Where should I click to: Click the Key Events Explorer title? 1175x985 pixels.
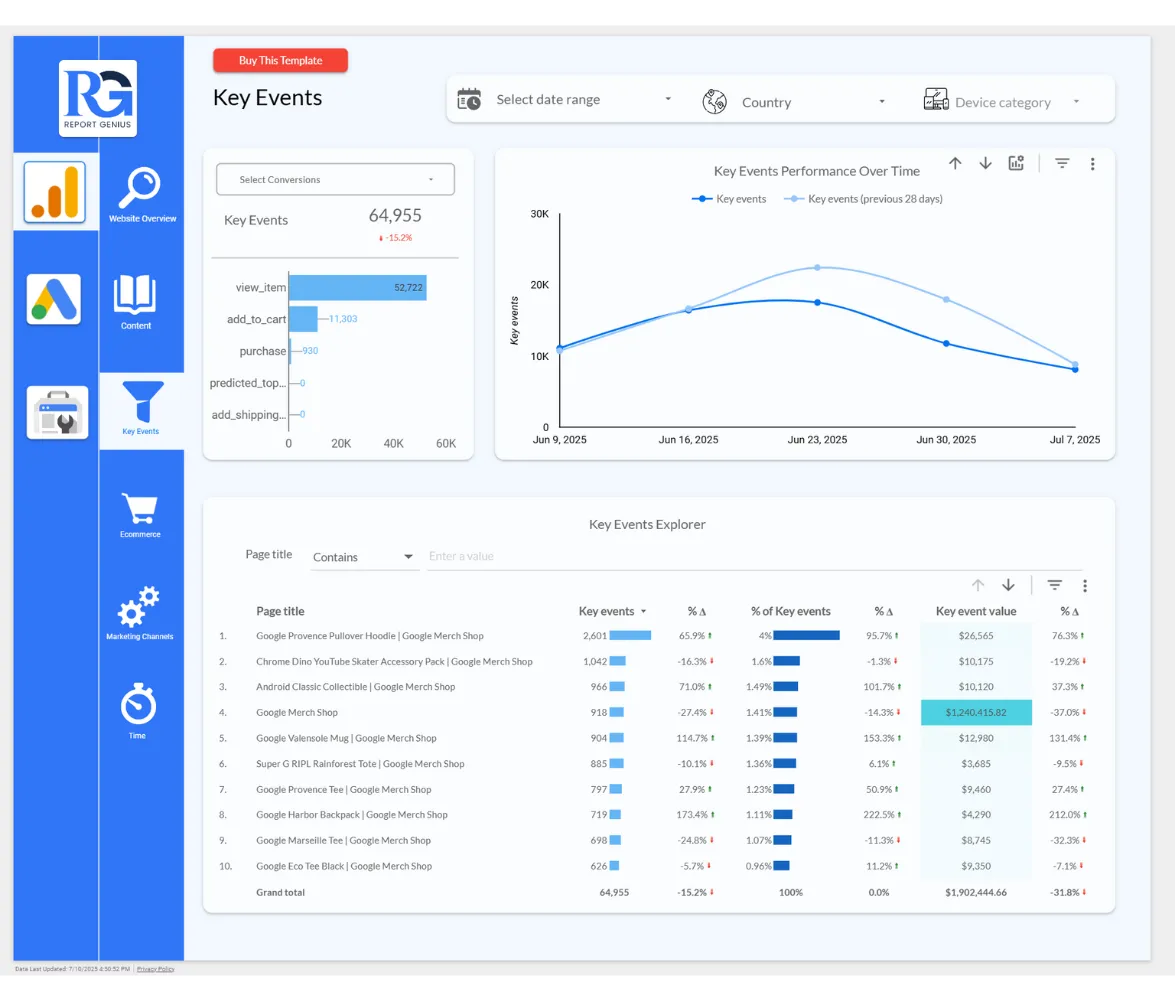click(x=647, y=525)
